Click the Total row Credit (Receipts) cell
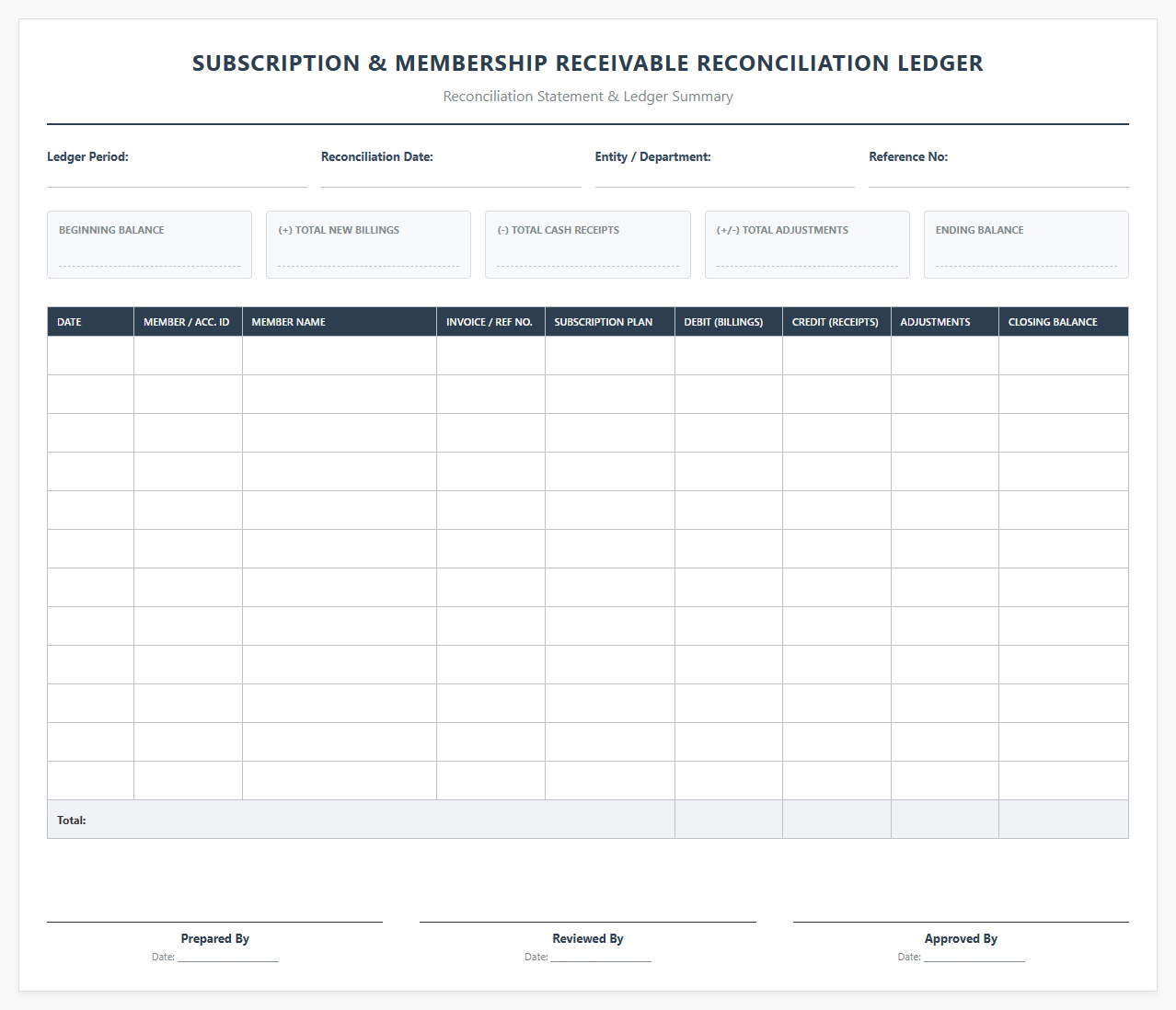The width and height of the screenshot is (1176, 1010). tap(836, 820)
